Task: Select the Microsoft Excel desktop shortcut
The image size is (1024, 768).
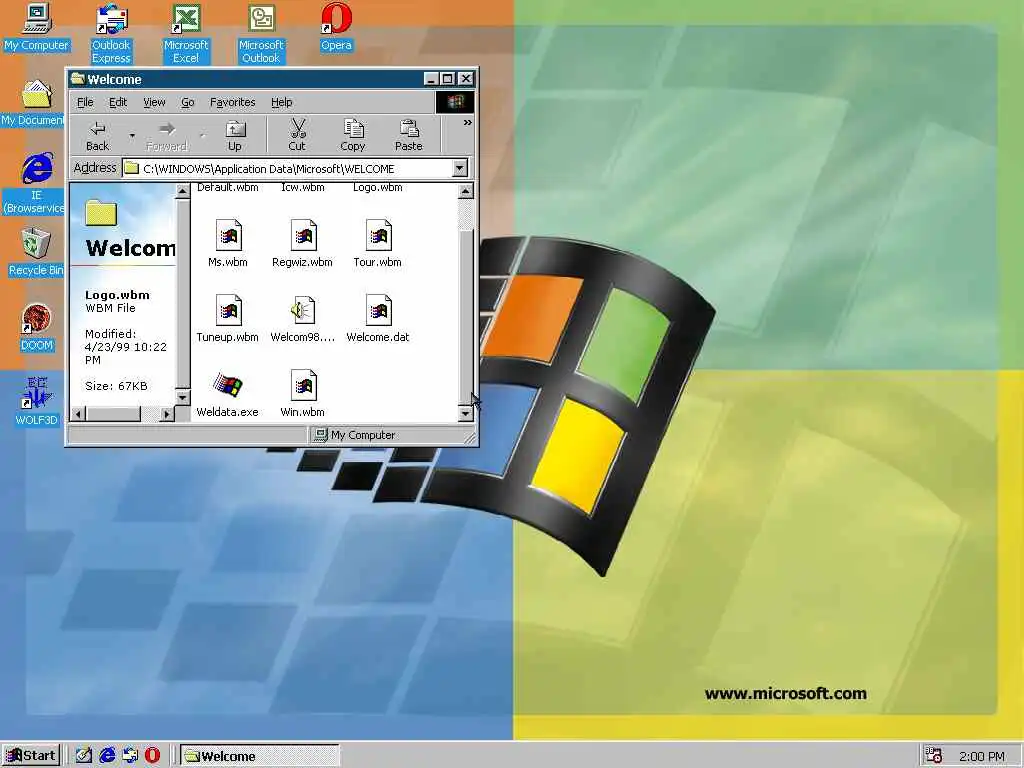Action: tap(186, 33)
